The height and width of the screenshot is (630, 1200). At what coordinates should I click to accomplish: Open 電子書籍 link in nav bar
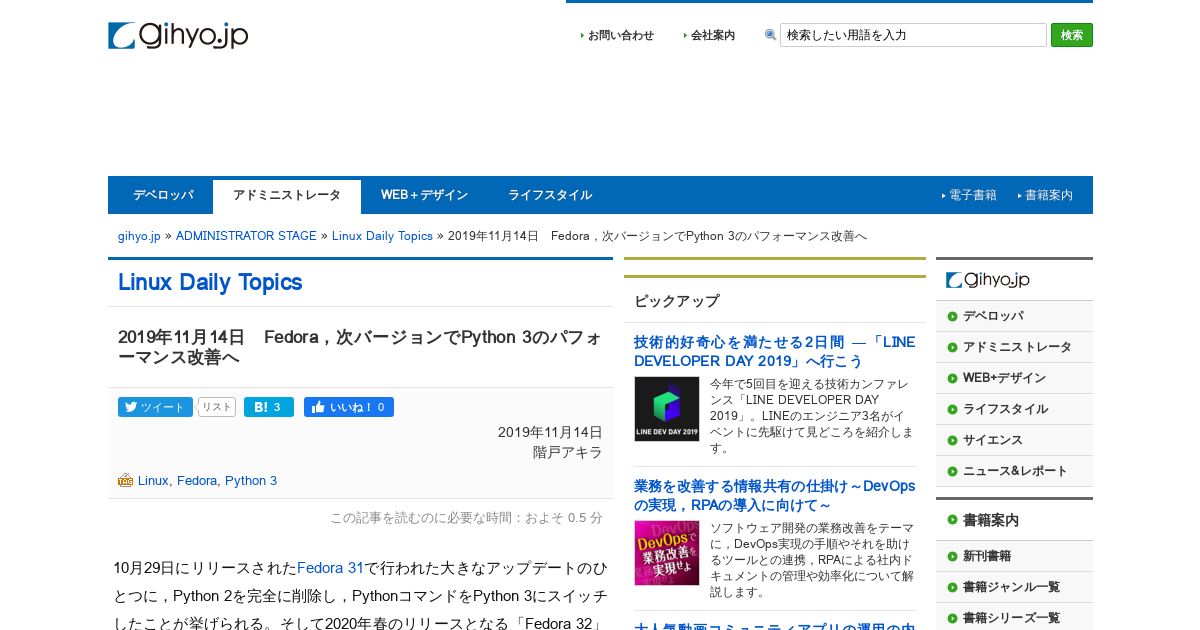(972, 195)
